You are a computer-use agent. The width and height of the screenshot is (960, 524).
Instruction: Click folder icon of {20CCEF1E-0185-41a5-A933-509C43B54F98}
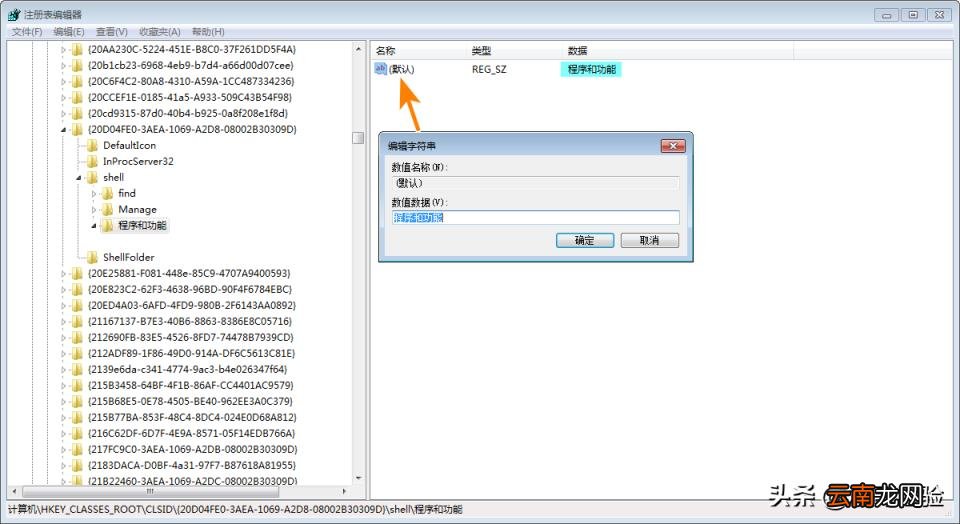coord(77,97)
